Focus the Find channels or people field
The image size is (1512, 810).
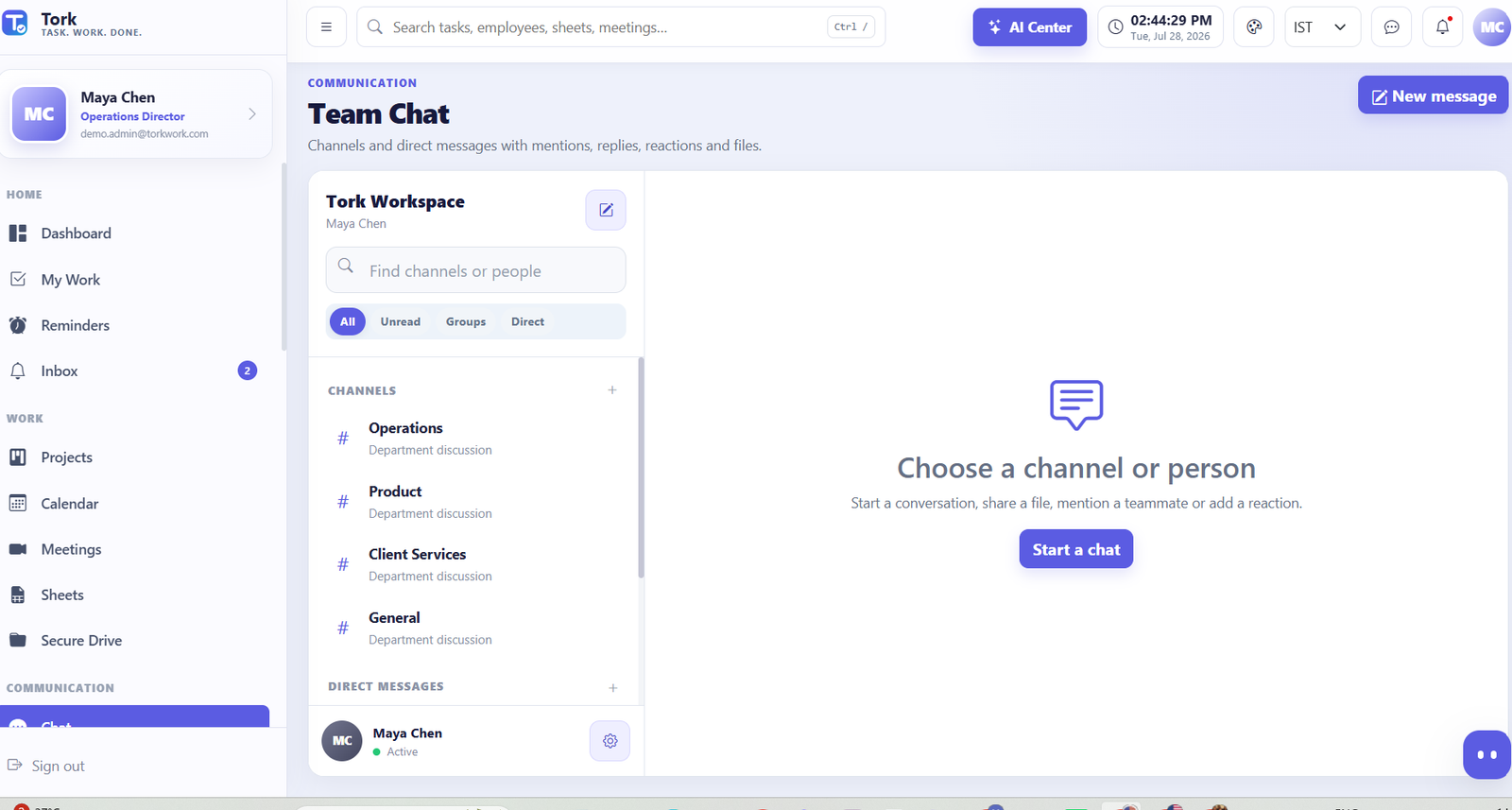click(475, 270)
